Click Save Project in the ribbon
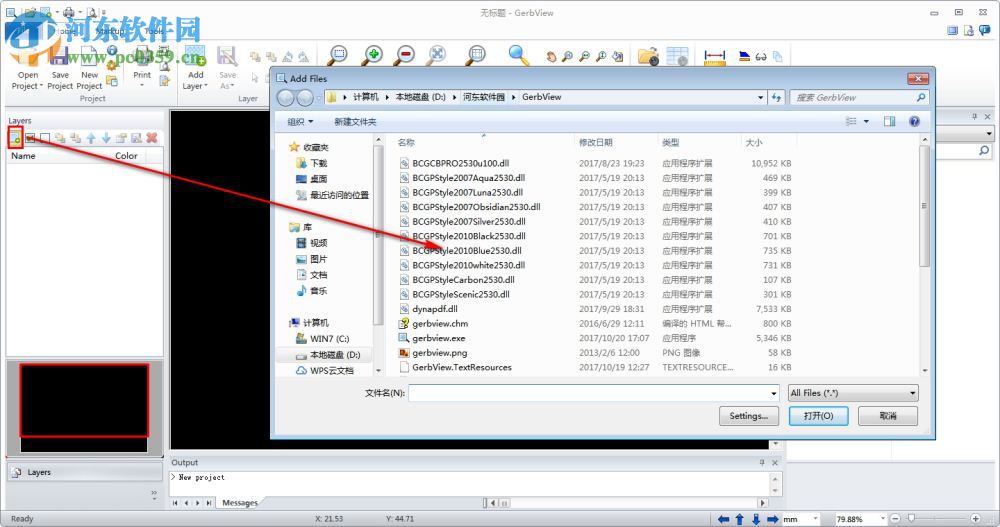Screen dimensions: 1000x527 coord(60,69)
